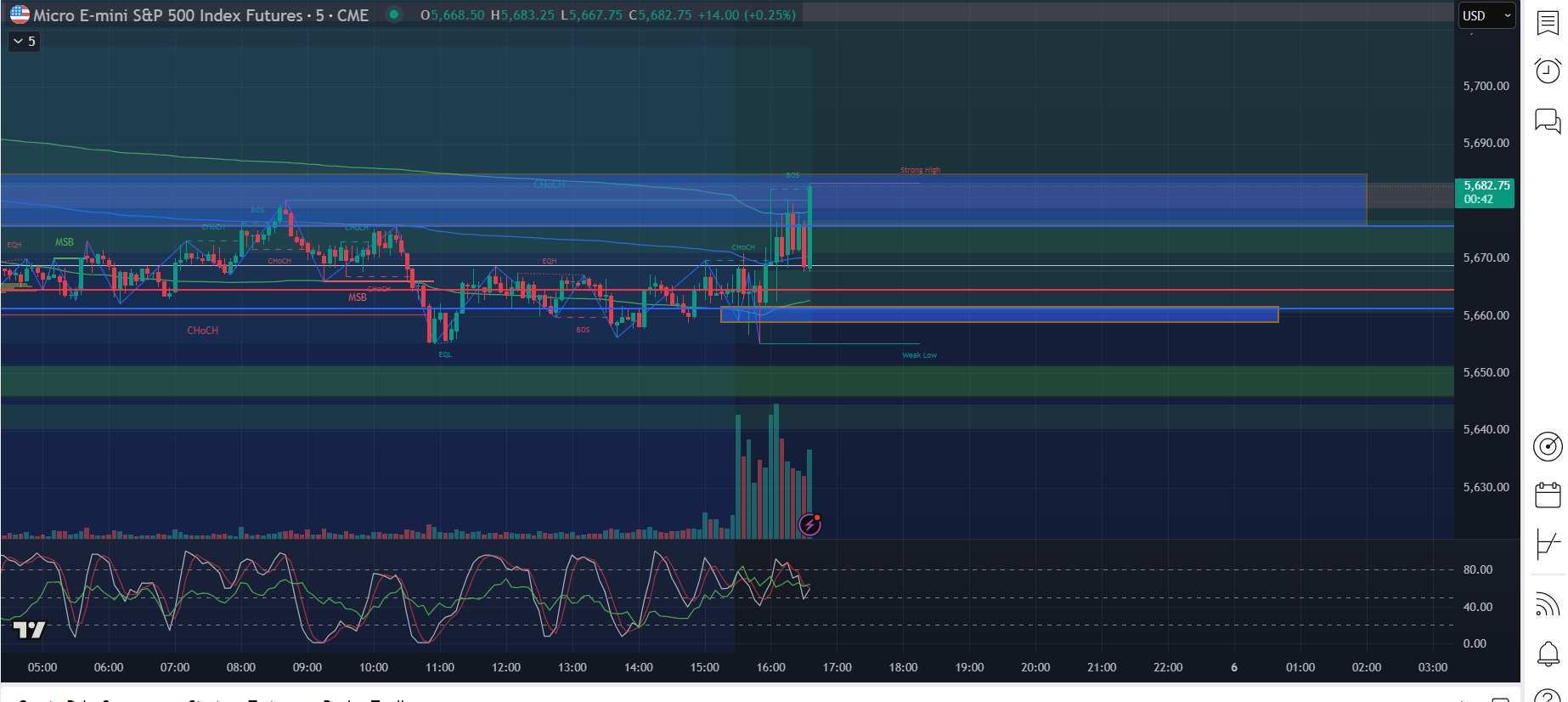1568x702 pixels.
Task: Open the Chats speech-bubble panel
Action: coord(1548,121)
